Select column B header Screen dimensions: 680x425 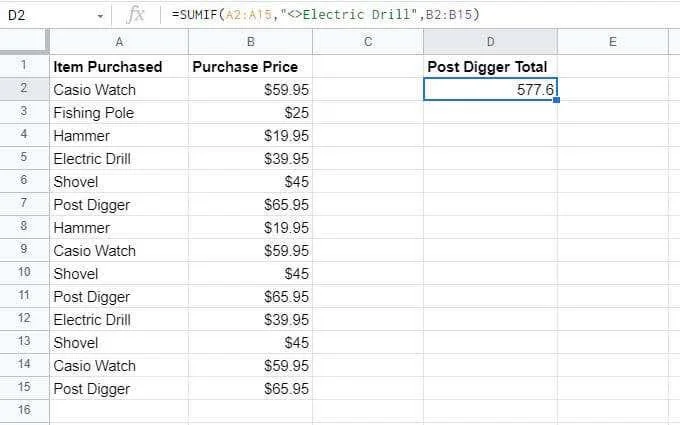[x=250, y=42]
